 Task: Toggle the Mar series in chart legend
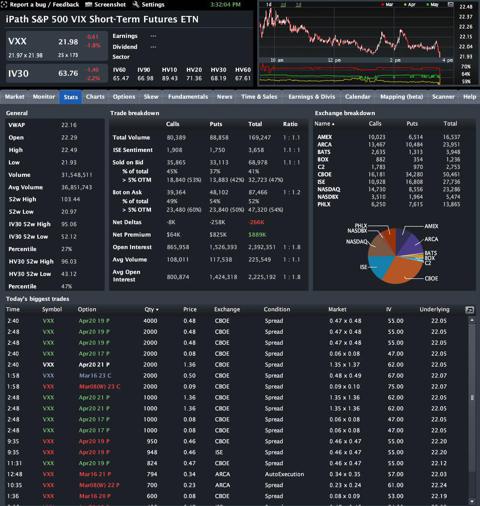click(387, 5)
